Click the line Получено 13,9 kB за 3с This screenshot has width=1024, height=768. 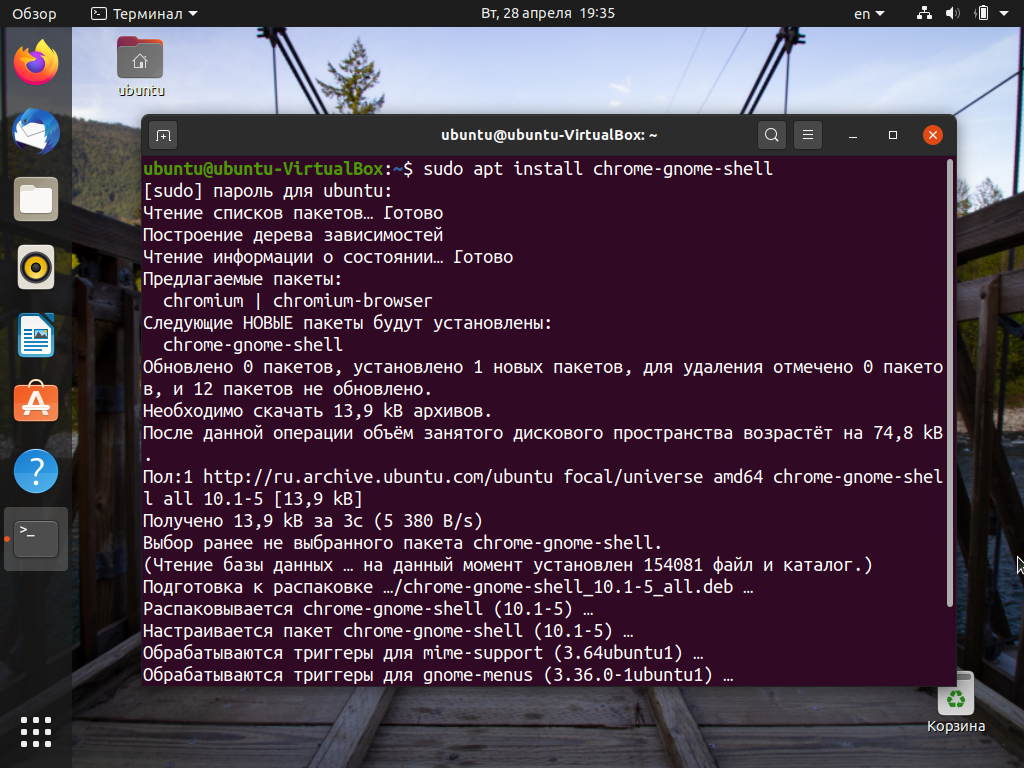tap(313, 521)
